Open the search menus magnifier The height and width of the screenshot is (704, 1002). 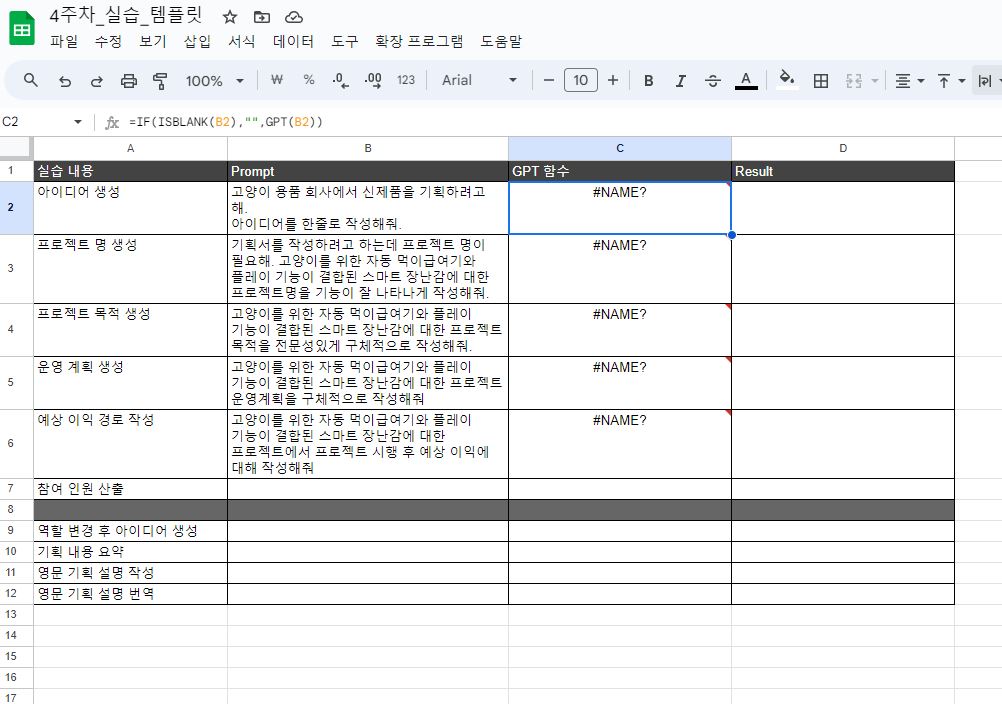coord(31,80)
